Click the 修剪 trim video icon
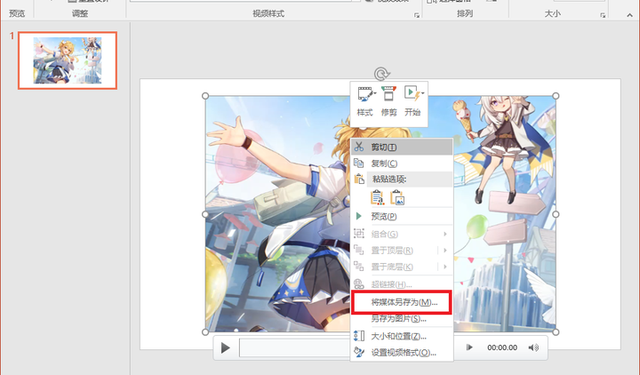 pos(389,101)
